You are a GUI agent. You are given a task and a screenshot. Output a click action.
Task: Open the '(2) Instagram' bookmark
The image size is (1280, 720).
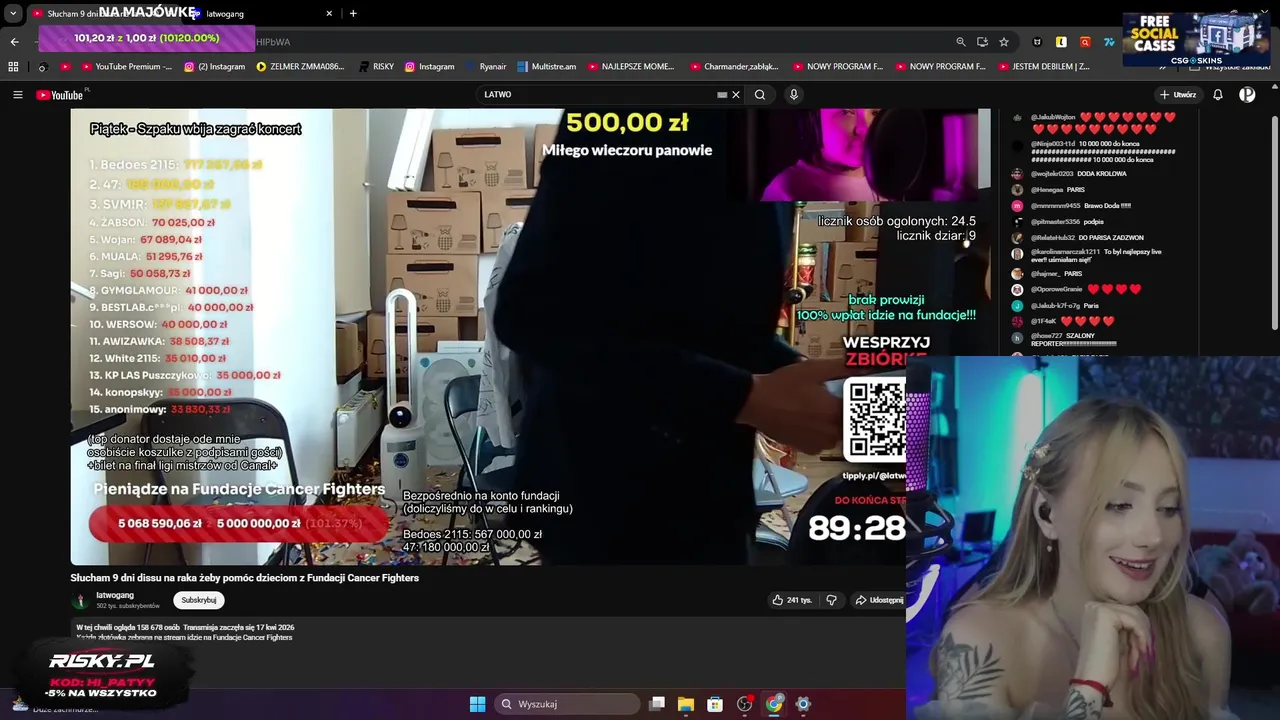213,66
